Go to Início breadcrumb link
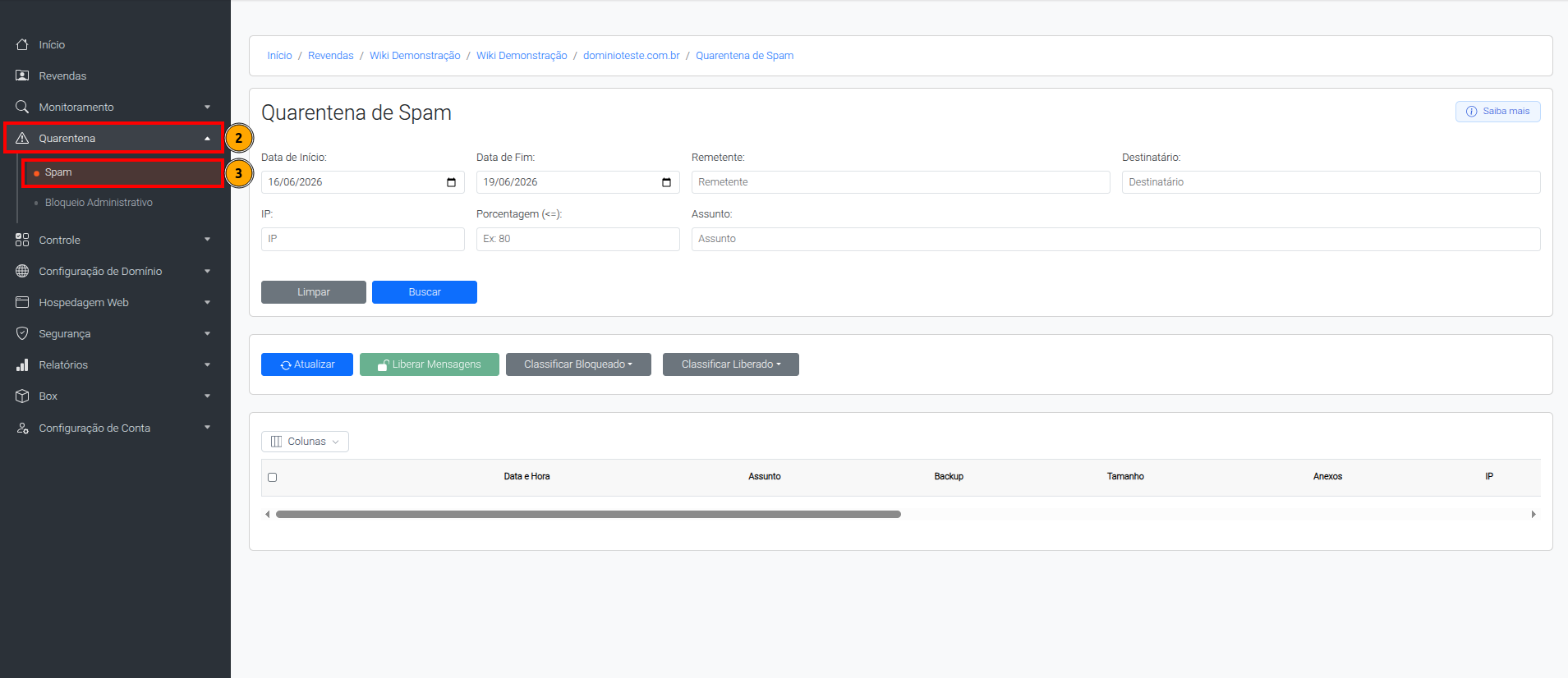 pos(279,56)
